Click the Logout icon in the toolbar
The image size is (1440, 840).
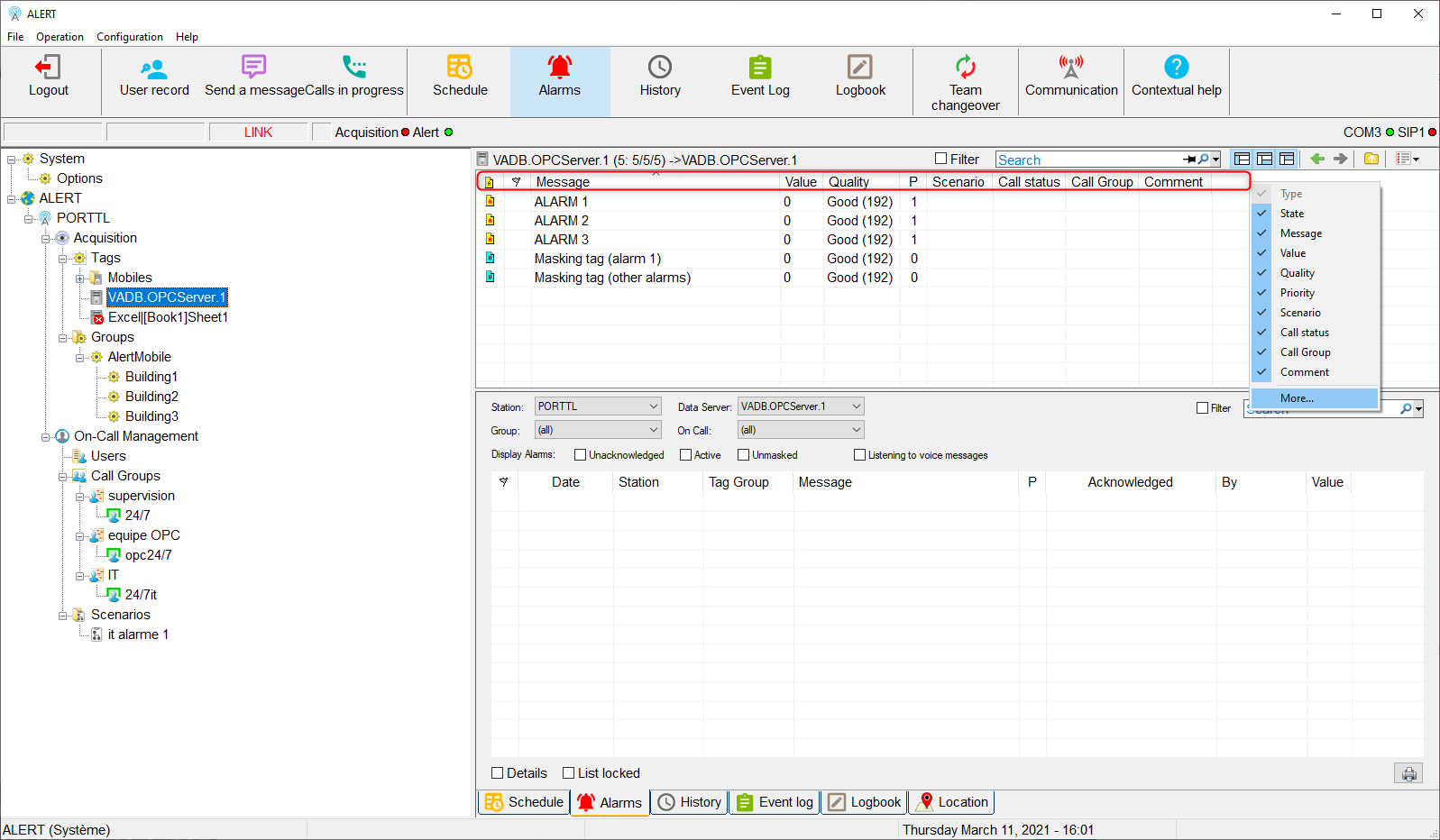(48, 68)
